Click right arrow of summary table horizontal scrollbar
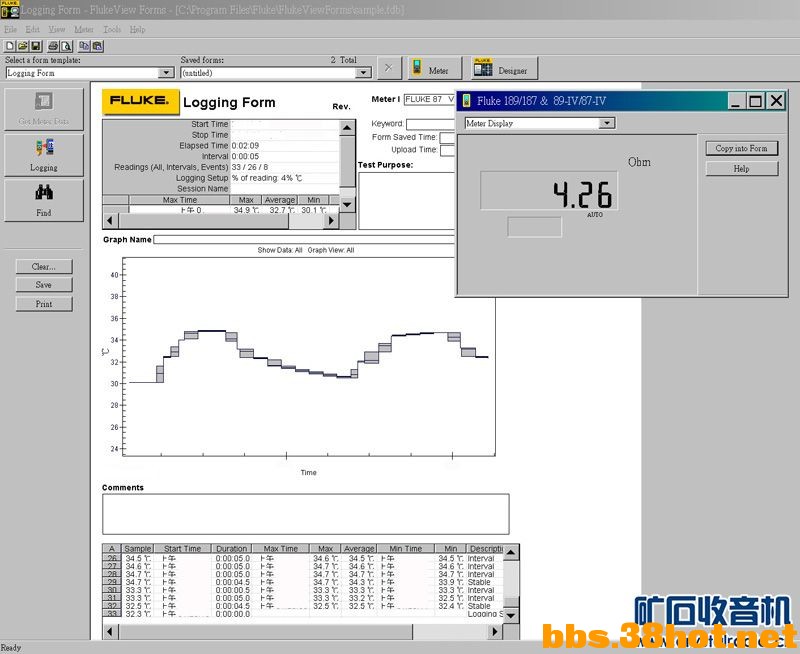 (x=331, y=221)
